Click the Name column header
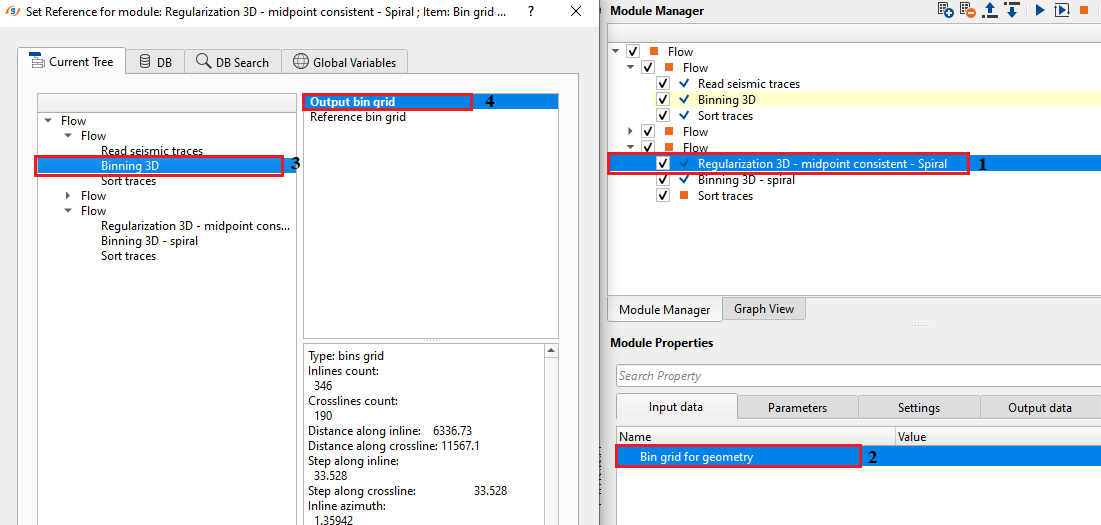The height and width of the screenshot is (525, 1101). pos(756,437)
